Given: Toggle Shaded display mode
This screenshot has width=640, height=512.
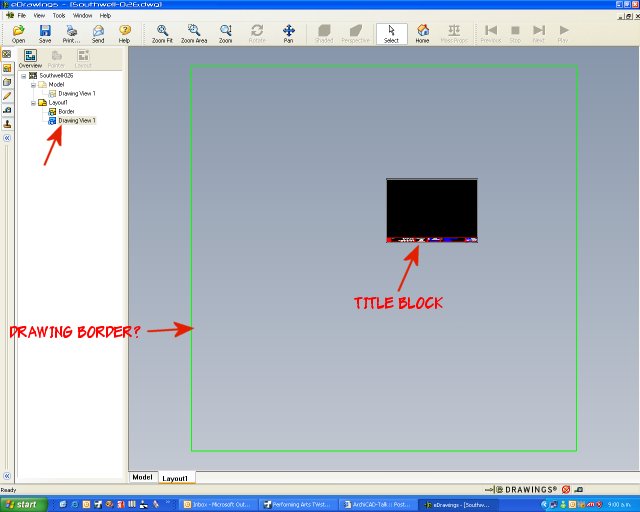Looking at the screenshot, I should [324, 34].
